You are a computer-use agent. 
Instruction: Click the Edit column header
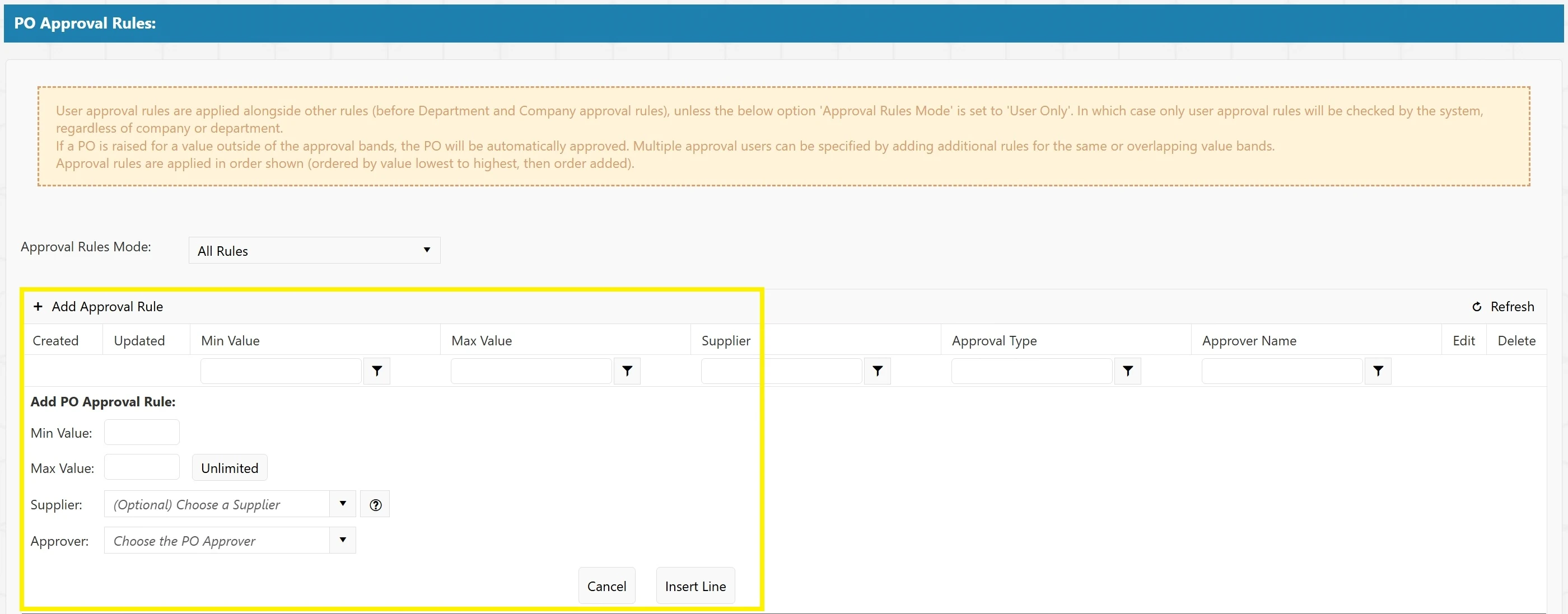point(1463,341)
